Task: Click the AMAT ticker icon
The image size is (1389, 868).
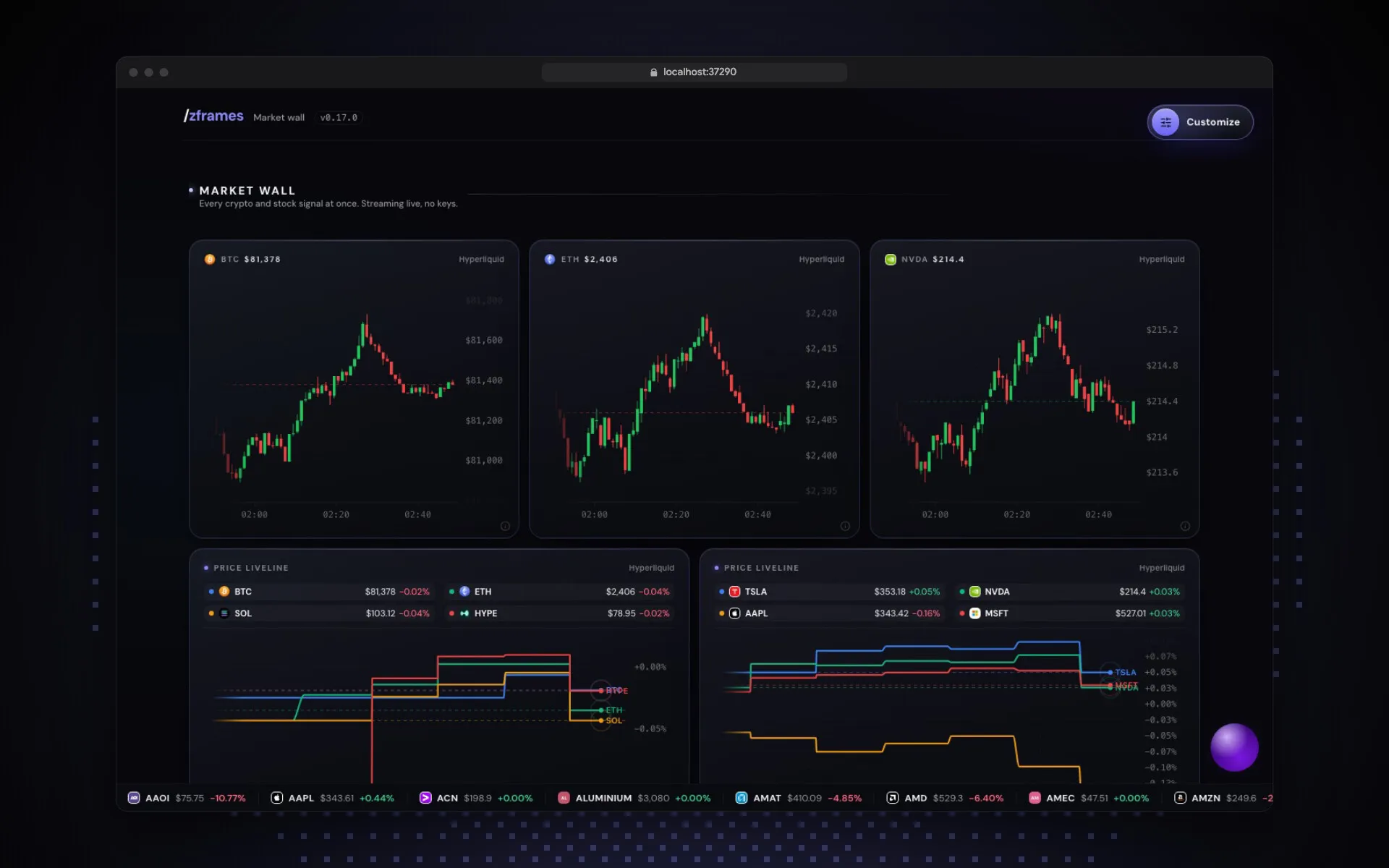Action: (742, 798)
